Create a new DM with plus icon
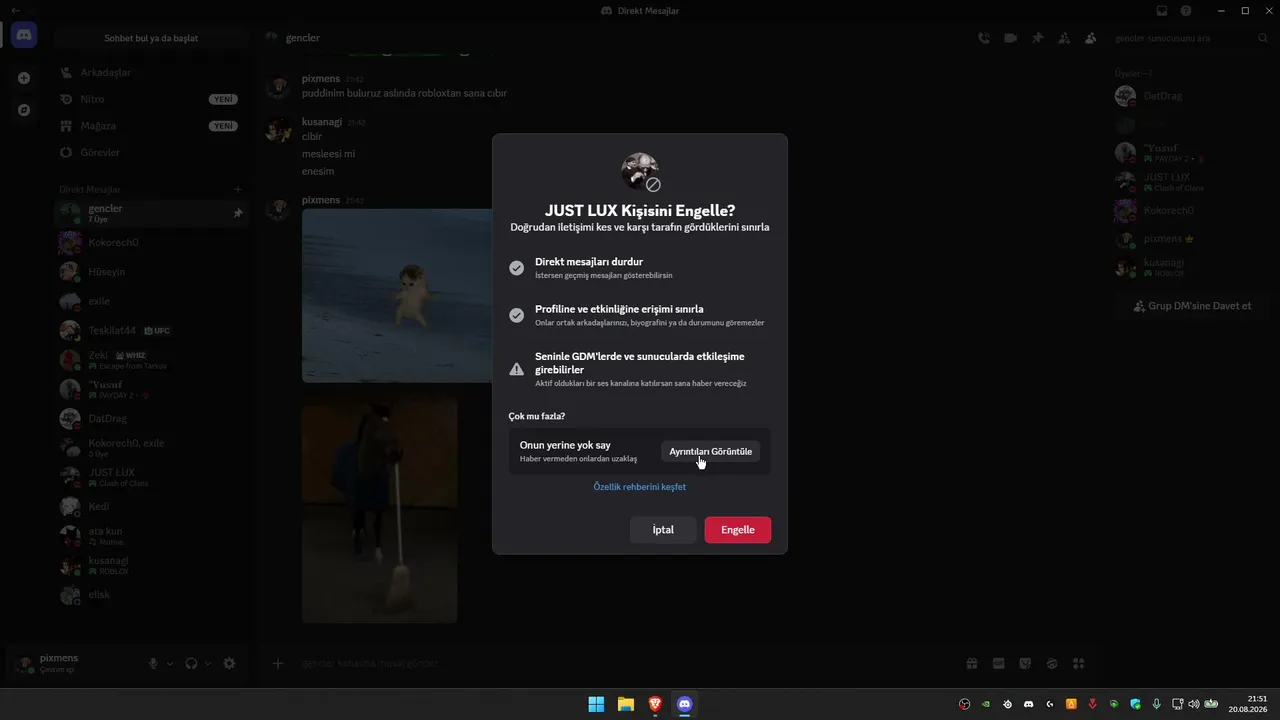 [238, 189]
